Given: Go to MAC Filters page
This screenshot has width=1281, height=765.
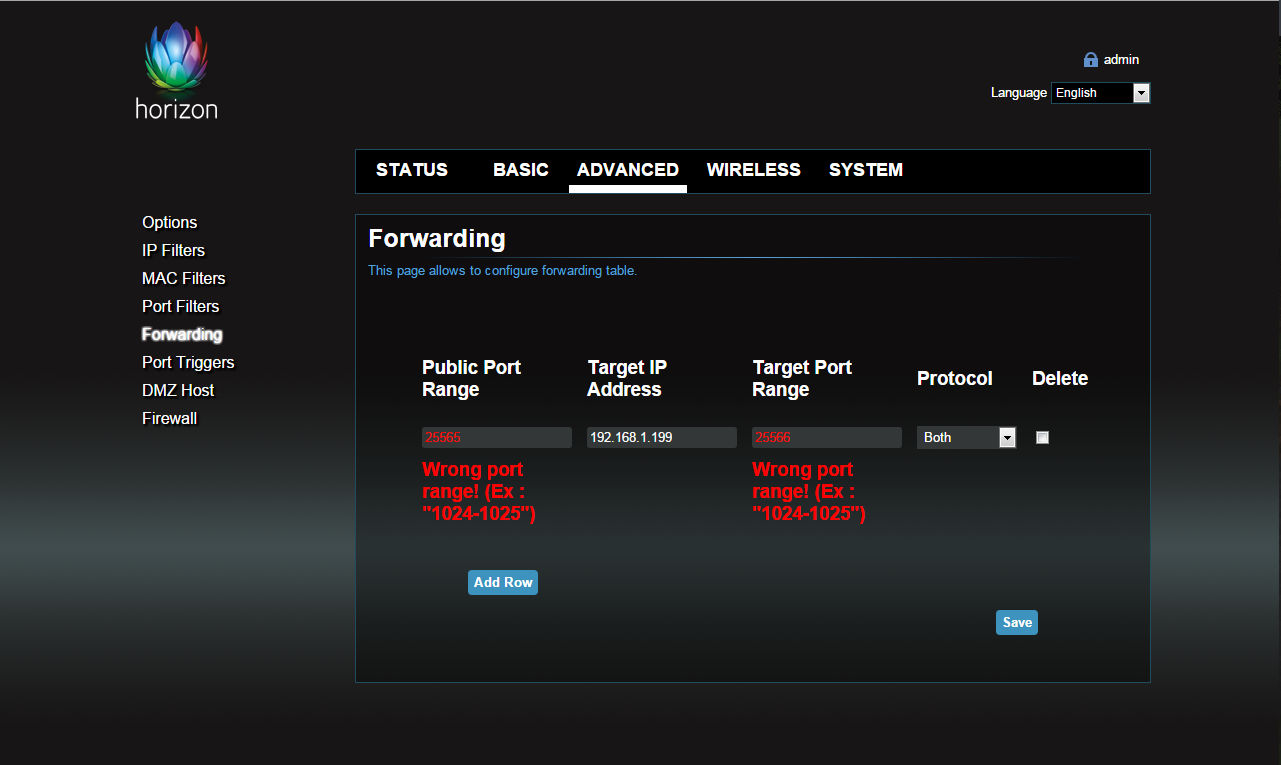Looking at the screenshot, I should pyautogui.click(x=184, y=279).
